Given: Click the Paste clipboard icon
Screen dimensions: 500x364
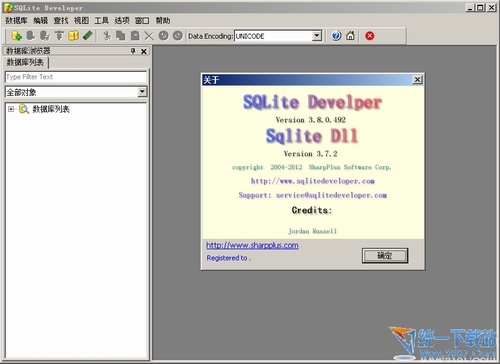Looking at the screenshot, I should pyautogui.click(x=135, y=36).
